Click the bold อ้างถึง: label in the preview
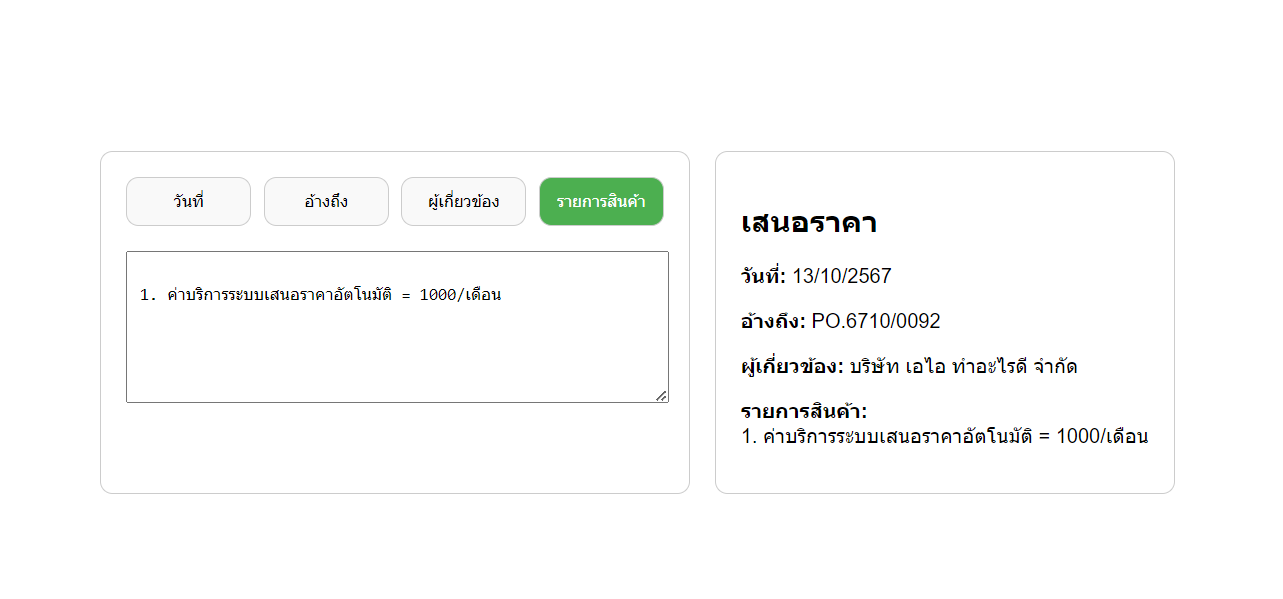Viewport: 1283px width, 599px height. point(773,322)
